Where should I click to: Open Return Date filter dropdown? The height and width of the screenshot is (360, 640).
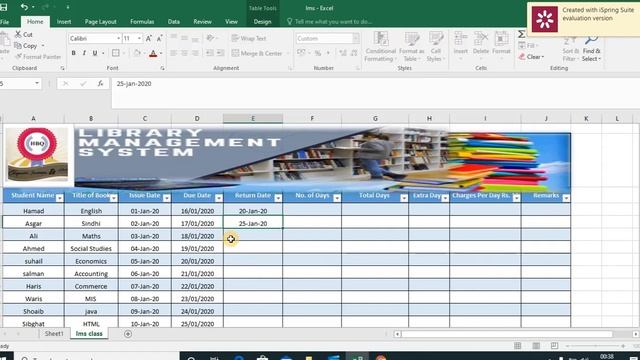[x=278, y=198]
